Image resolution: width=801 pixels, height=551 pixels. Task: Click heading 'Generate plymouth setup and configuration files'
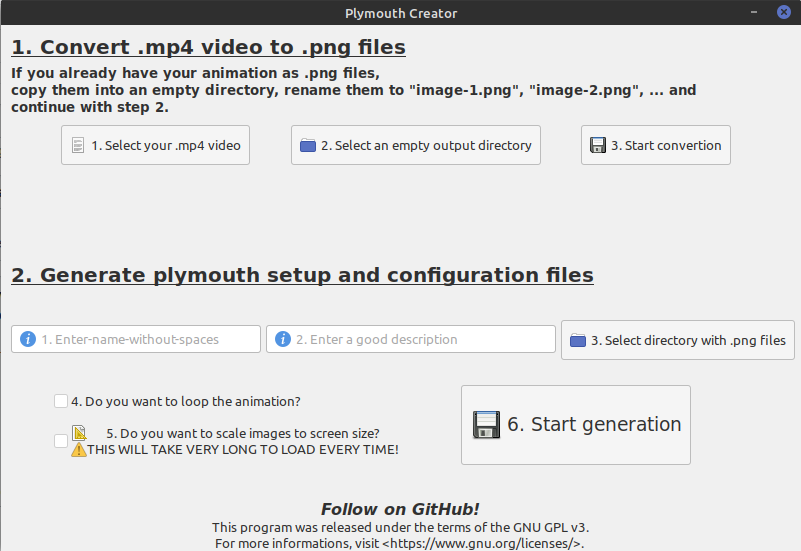(x=302, y=275)
